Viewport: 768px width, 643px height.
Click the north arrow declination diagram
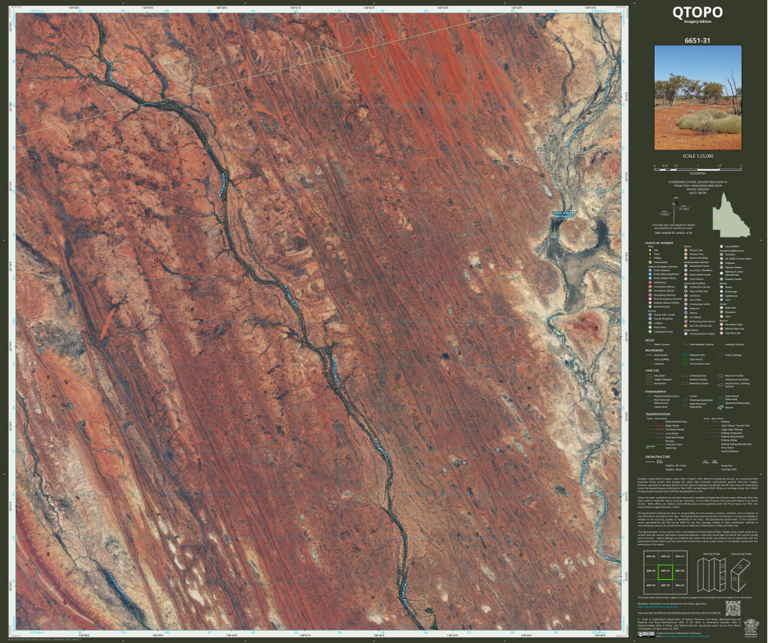pyautogui.click(x=676, y=210)
